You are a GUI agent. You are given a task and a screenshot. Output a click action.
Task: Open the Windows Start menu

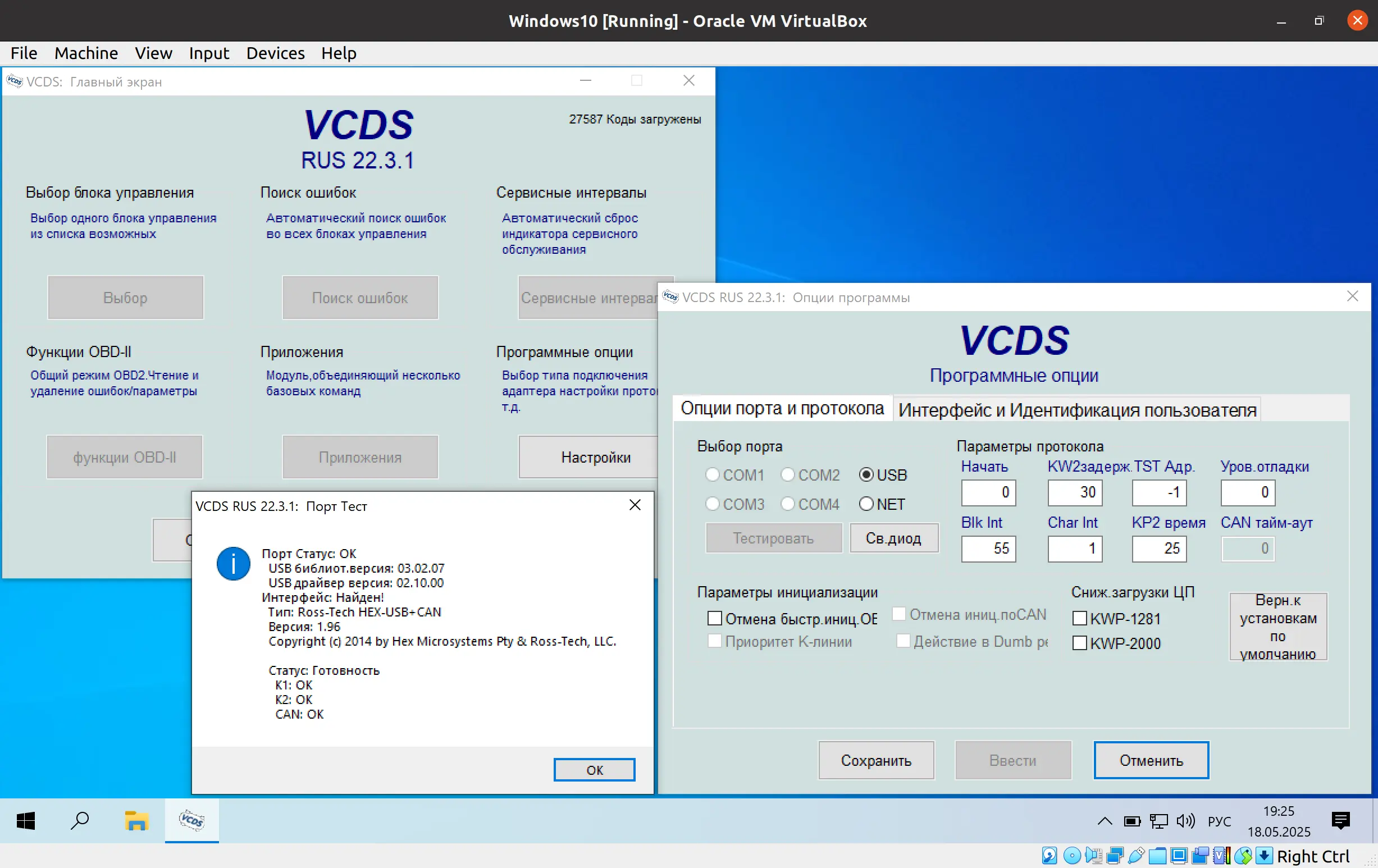click(26, 820)
